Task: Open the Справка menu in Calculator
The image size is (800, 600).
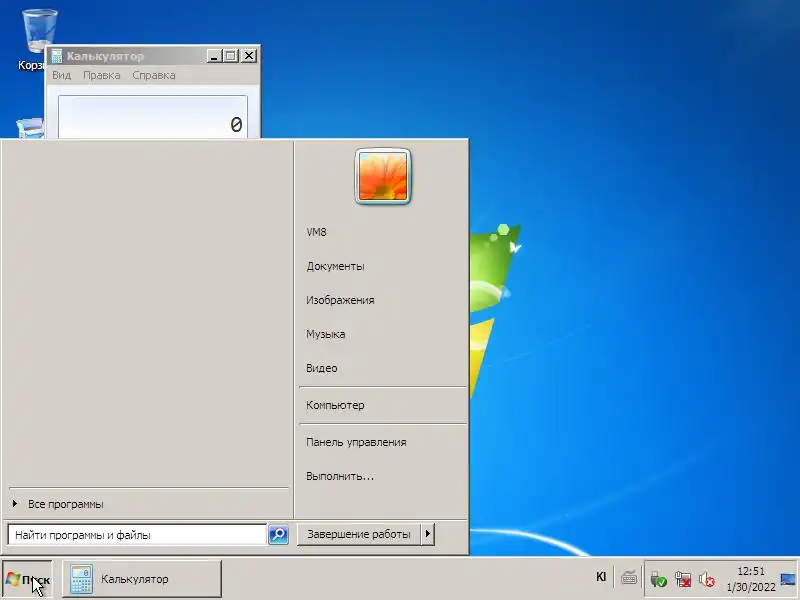Action: coord(154,76)
